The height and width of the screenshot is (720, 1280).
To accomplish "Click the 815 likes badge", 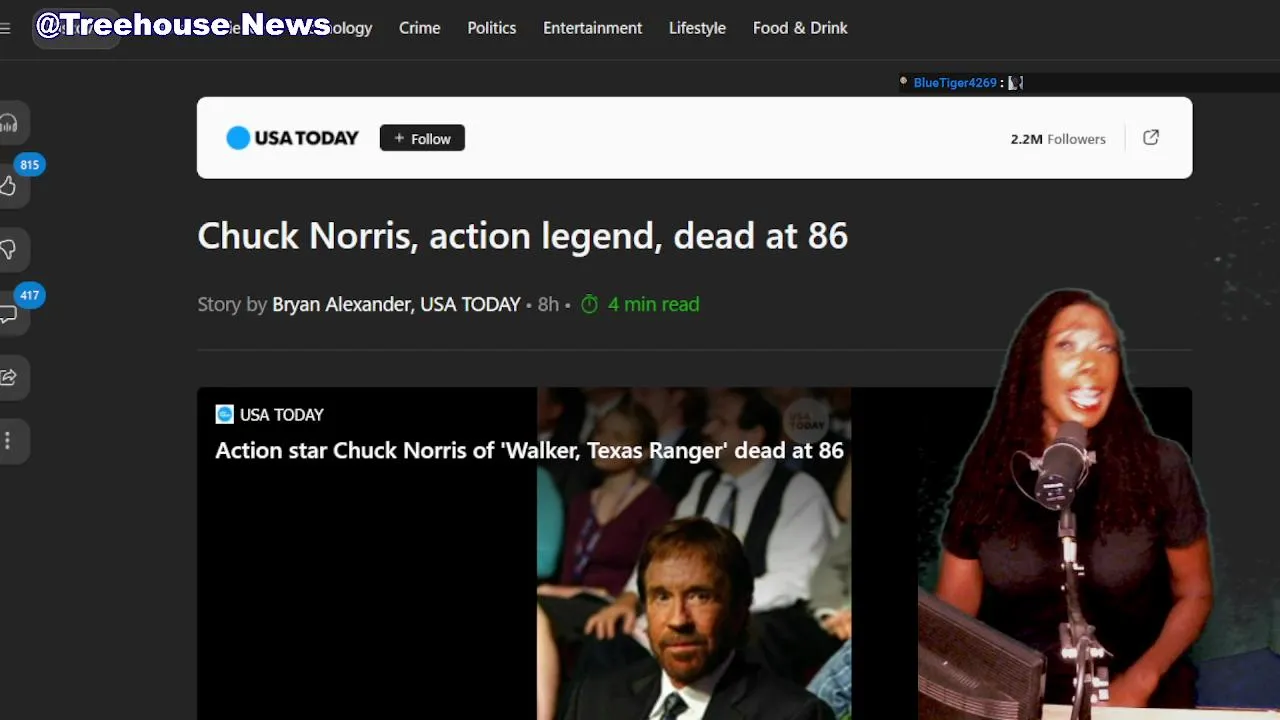I will (29, 165).
